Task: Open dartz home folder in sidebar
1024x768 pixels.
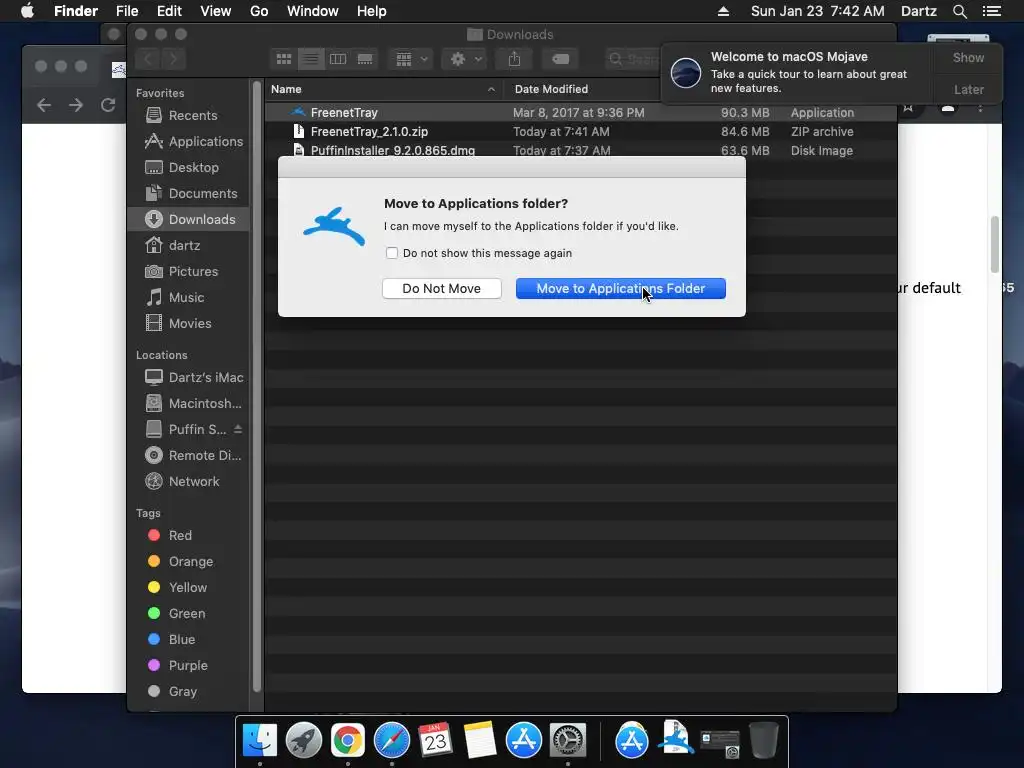Action: (189, 246)
